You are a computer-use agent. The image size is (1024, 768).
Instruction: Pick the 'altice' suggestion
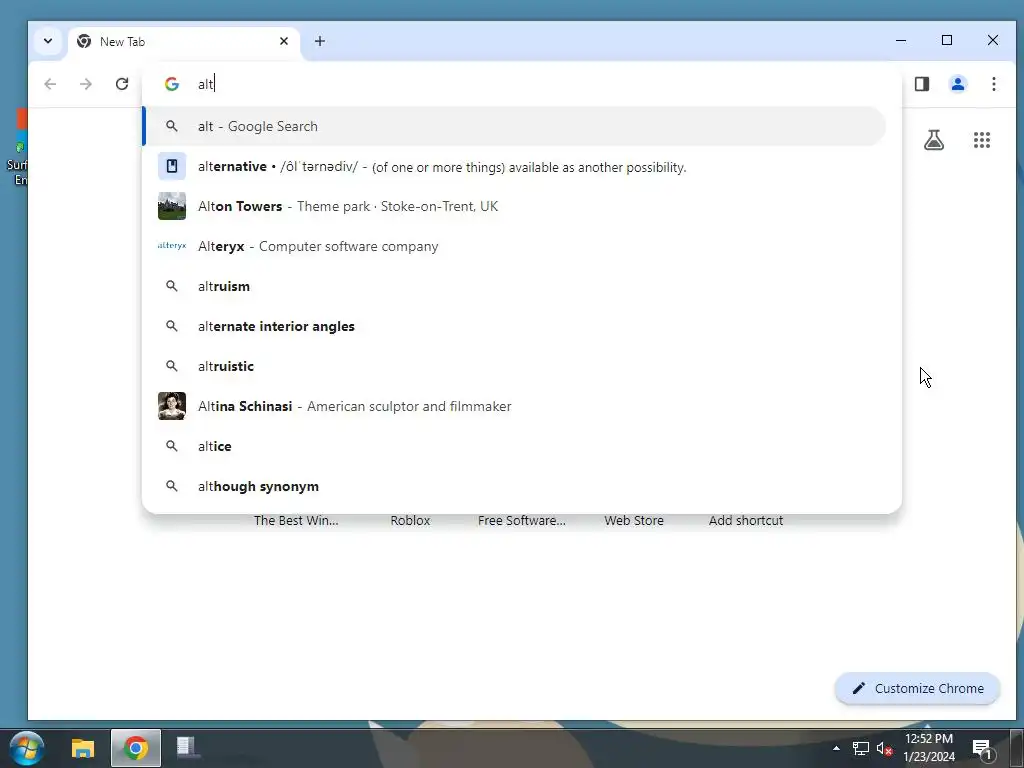click(x=515, y=446)
